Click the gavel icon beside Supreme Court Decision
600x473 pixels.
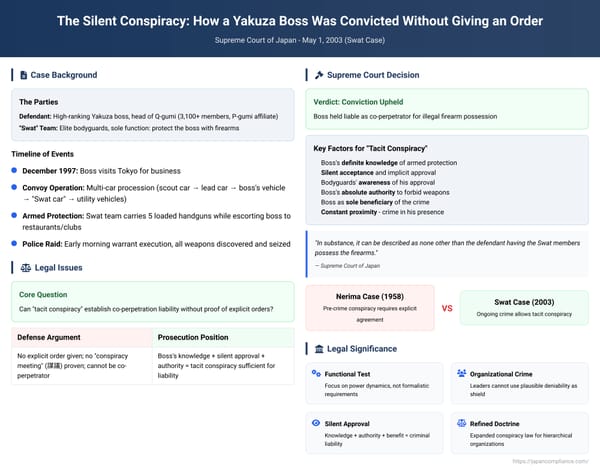(x=319, y=75)
